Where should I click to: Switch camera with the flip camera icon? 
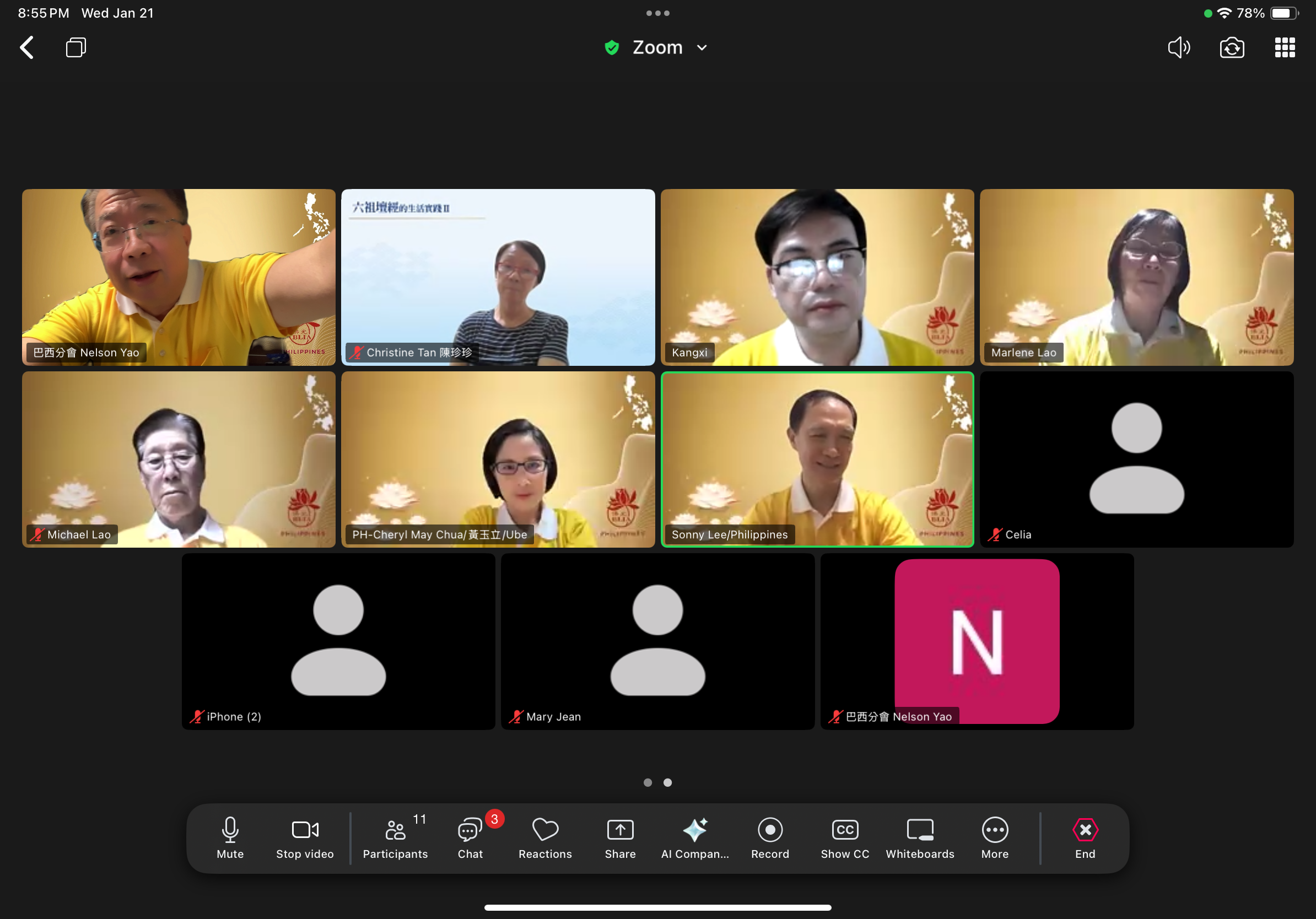1231,47
